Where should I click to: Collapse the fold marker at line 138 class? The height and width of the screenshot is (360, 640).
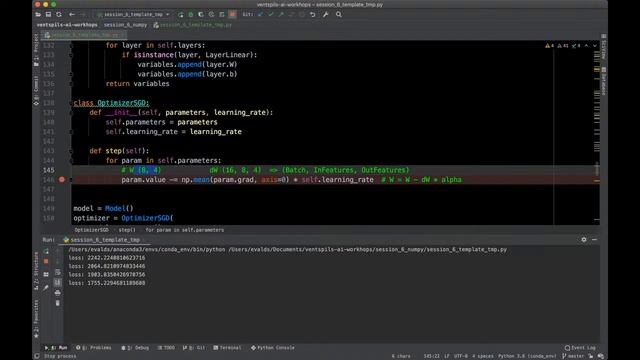(71, 103)
